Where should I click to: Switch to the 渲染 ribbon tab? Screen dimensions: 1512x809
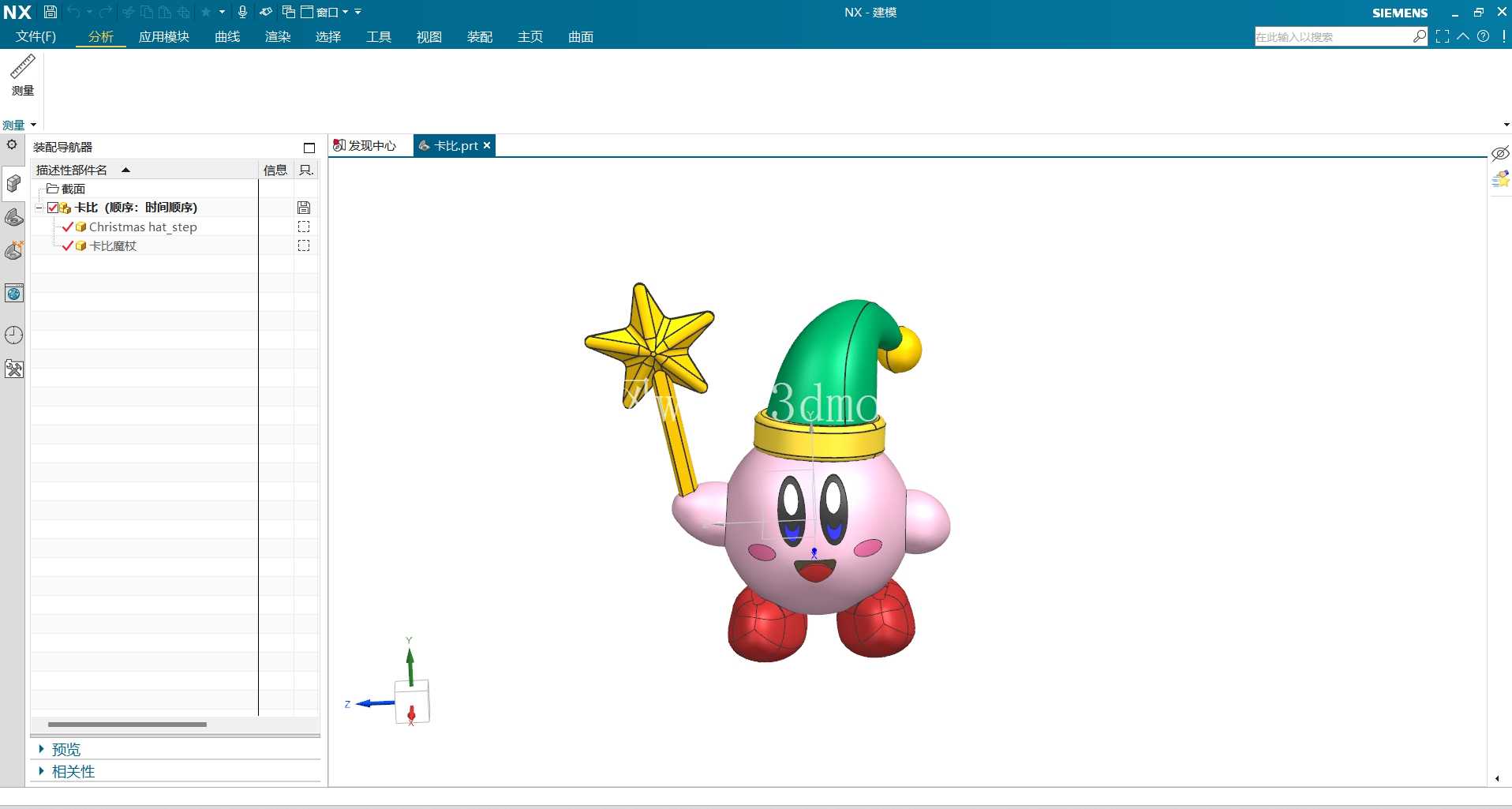(278, 36)
